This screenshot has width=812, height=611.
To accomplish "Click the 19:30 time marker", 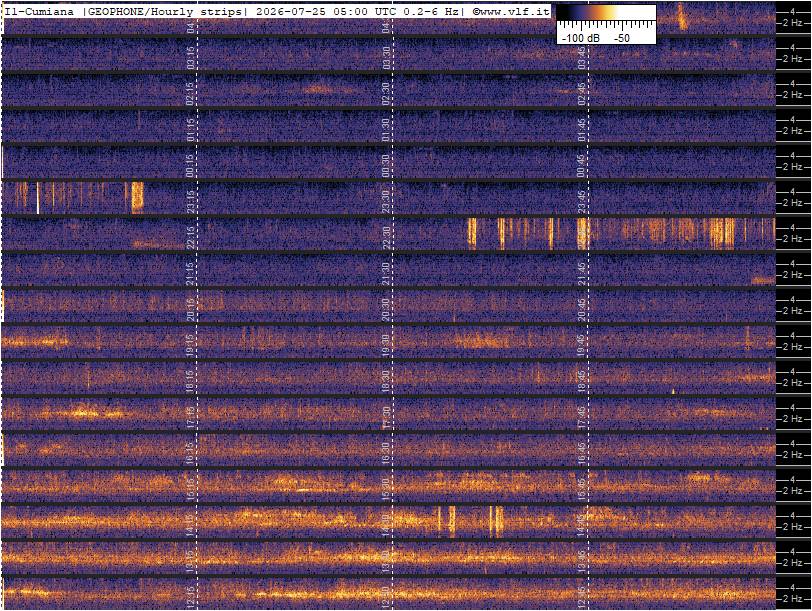I will 385,345.
